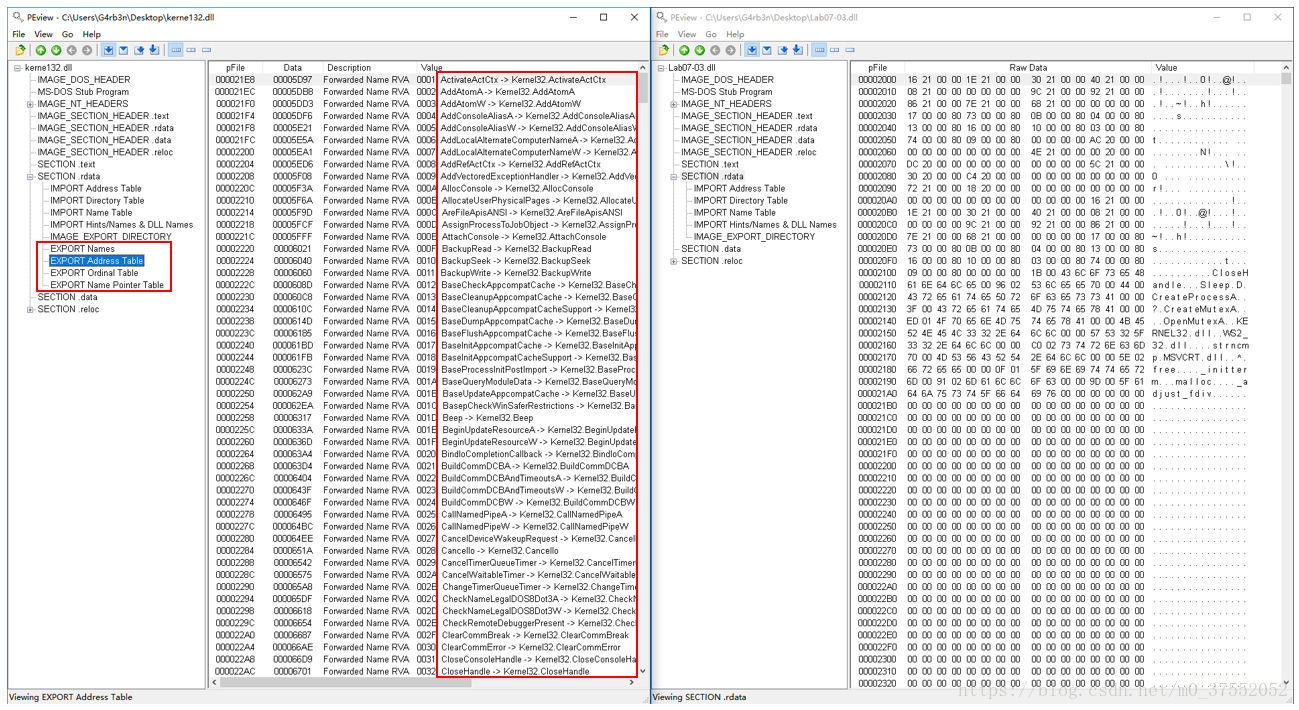Open Help menu in Lab07-03.dll window
Screen dimensions: 1299x710
click(x=735, y=34)
